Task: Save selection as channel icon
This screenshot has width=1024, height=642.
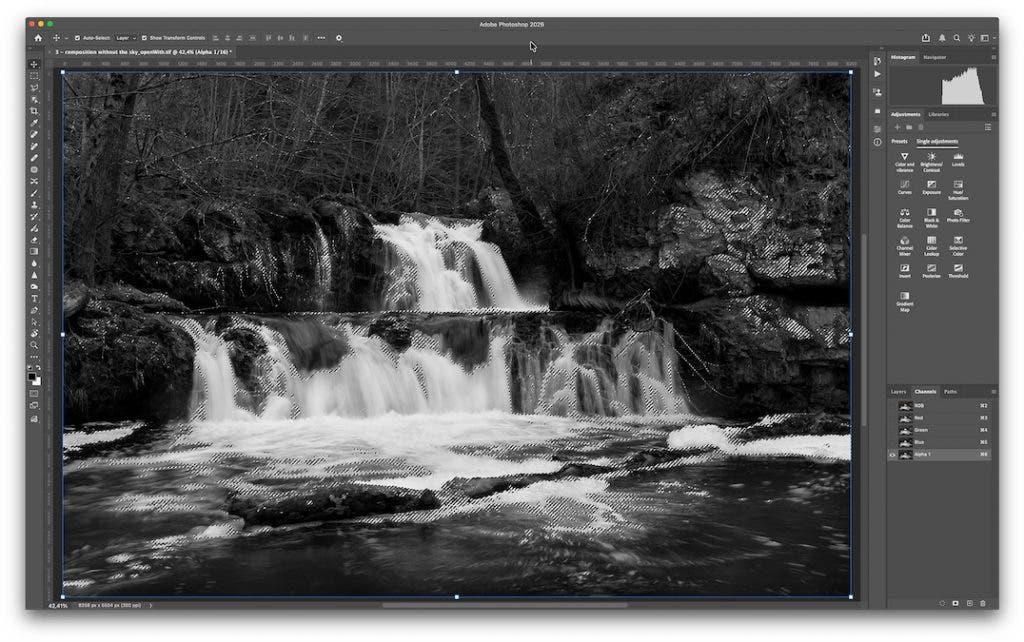Action: point(955,603)
